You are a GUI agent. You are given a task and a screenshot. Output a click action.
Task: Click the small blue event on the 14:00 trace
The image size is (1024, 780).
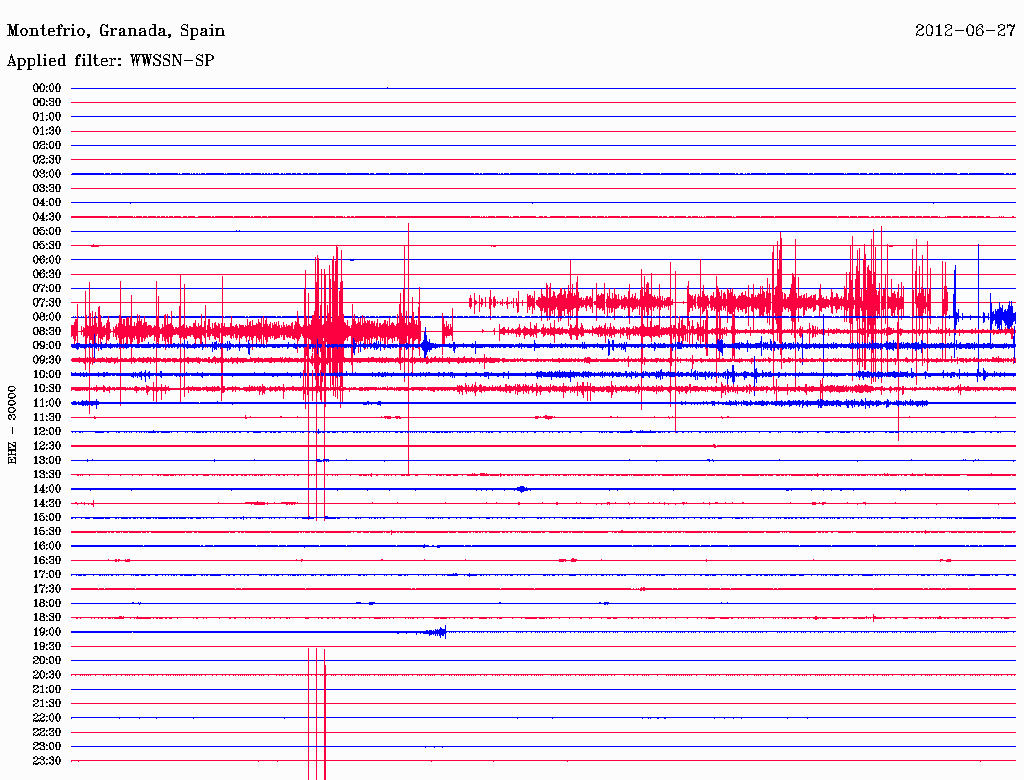521,489
